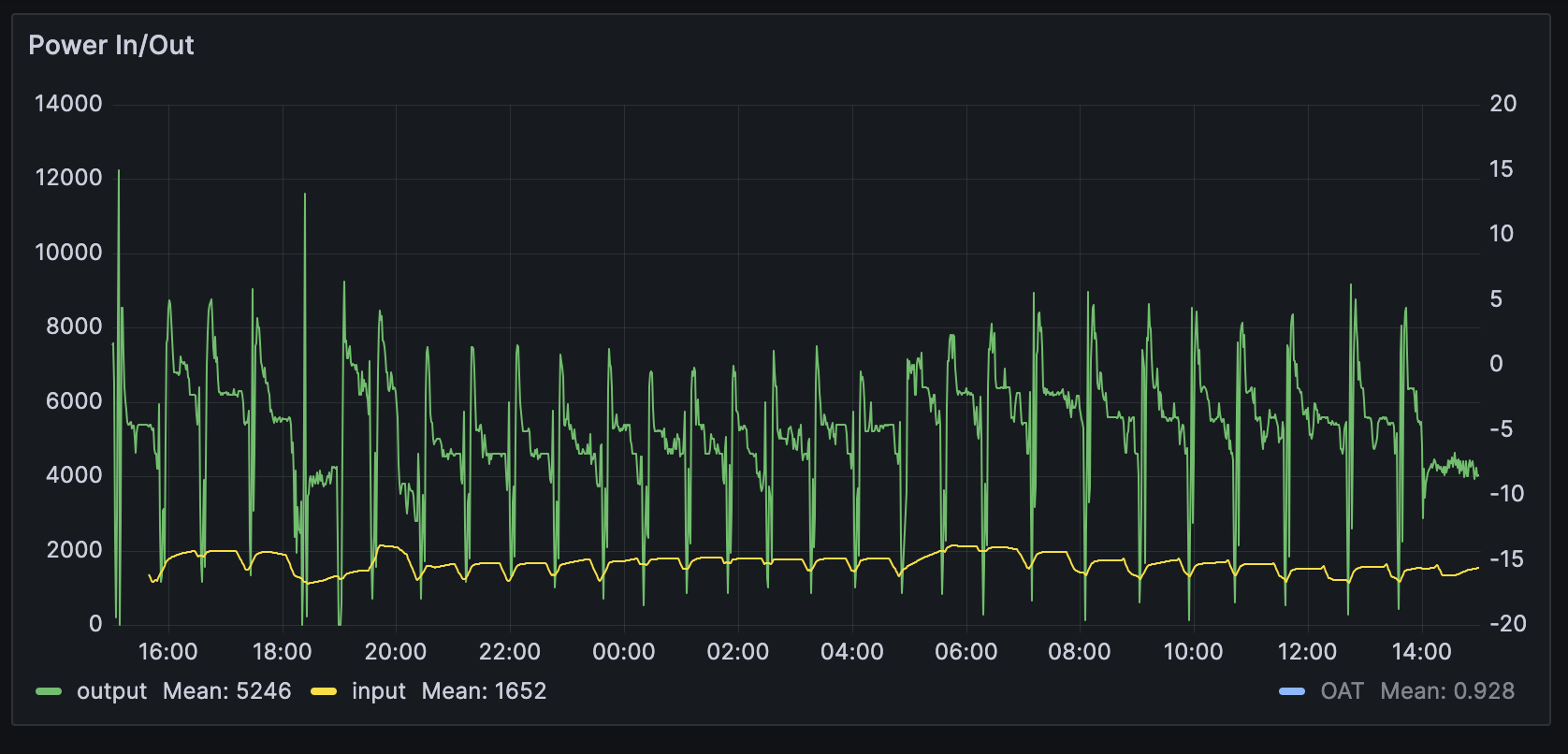Click the 16:00 time axis label
This screenshot has width=1568, height=754.
168,651
